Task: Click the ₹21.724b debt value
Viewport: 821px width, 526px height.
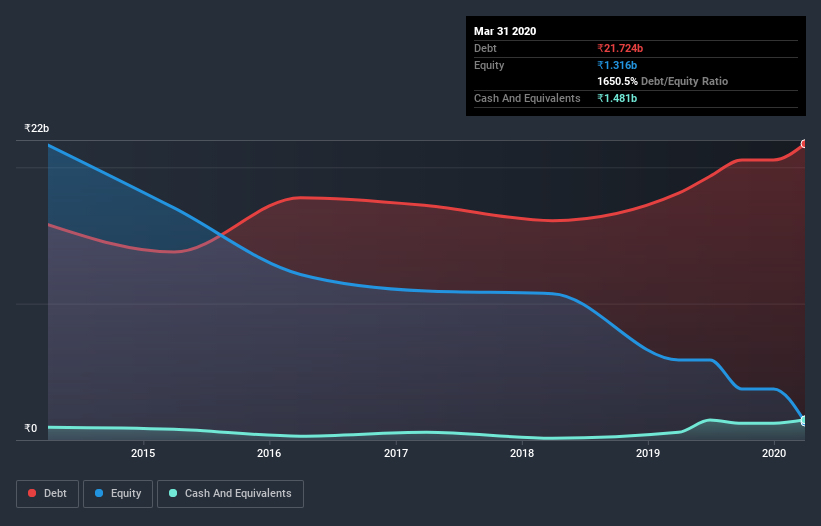Action: point(620,48)
